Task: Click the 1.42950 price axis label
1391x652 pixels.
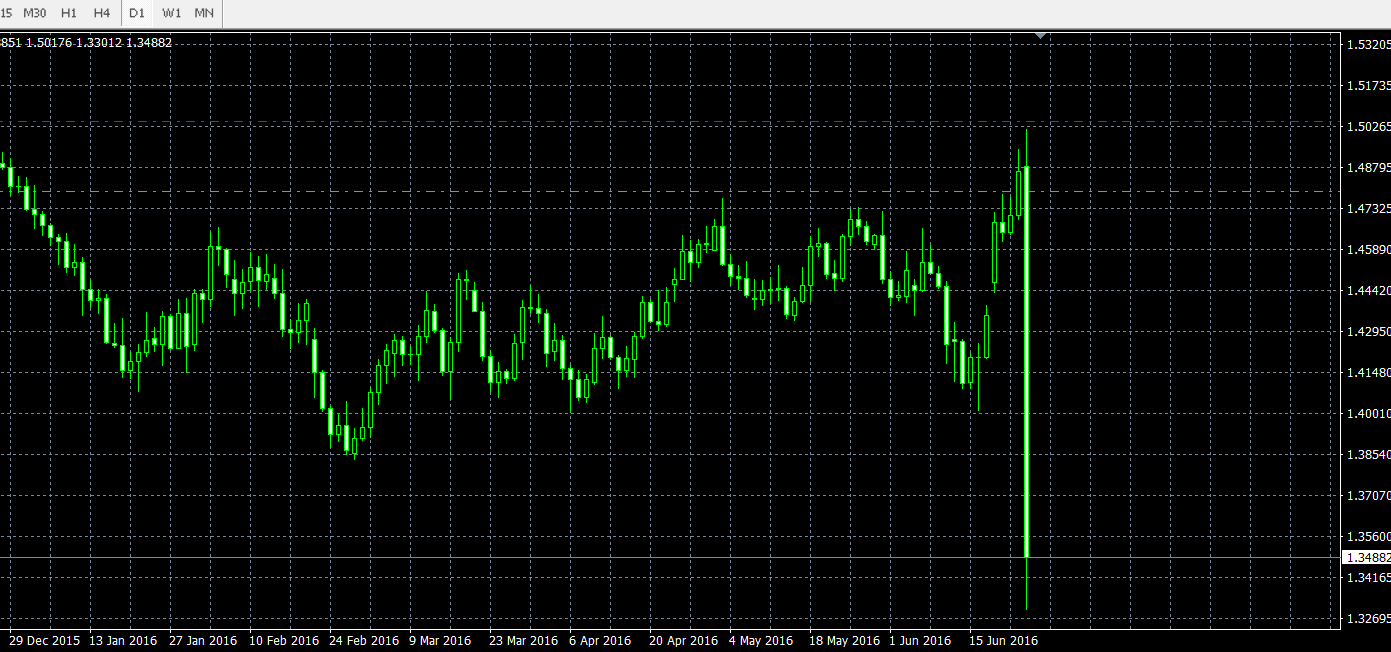Action: point(1368,332)
